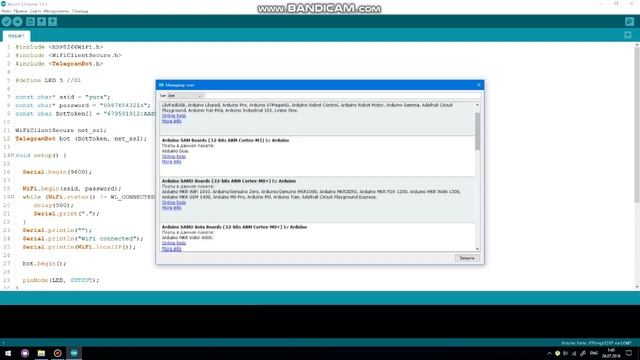Open the Windows Start menu

8,353
